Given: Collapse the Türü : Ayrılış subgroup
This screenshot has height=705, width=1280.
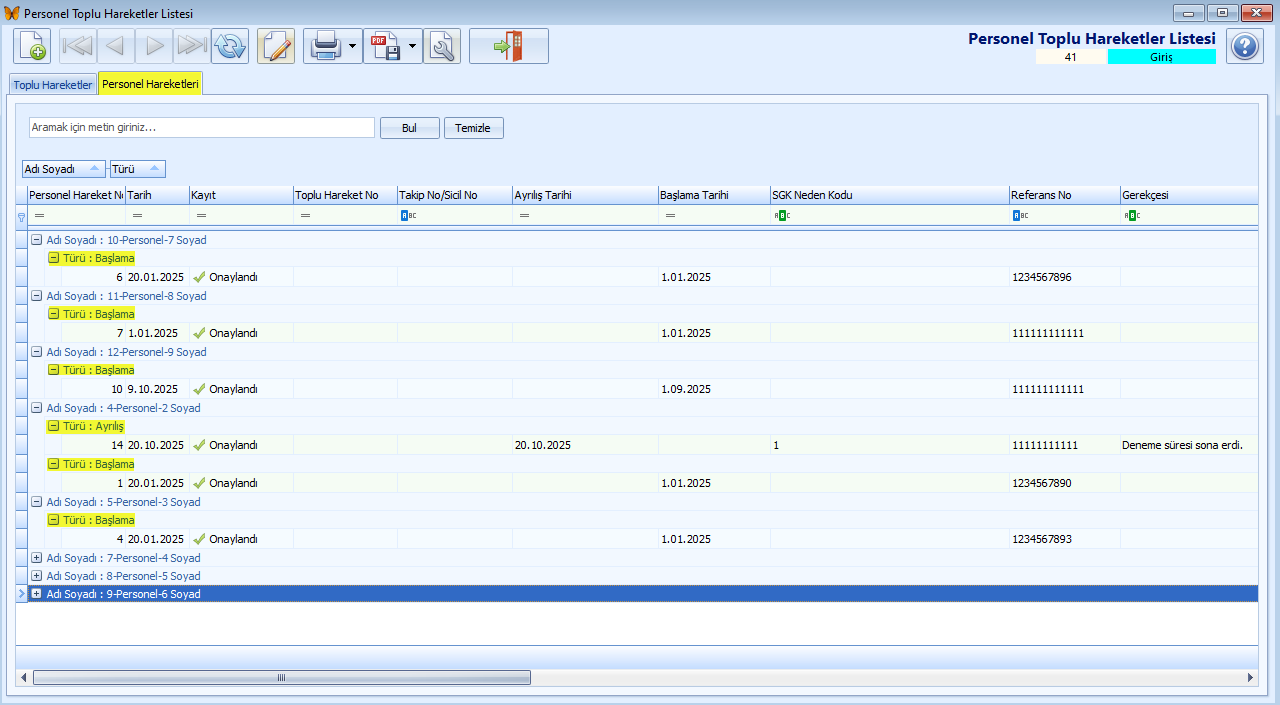Looking at the screenshot, I should coord(54,426).
